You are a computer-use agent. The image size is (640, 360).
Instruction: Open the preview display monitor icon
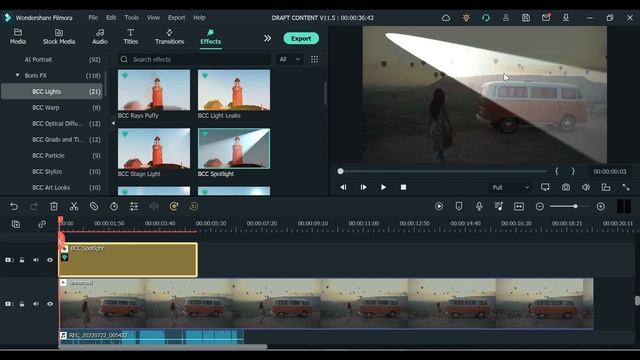[545, 187]
